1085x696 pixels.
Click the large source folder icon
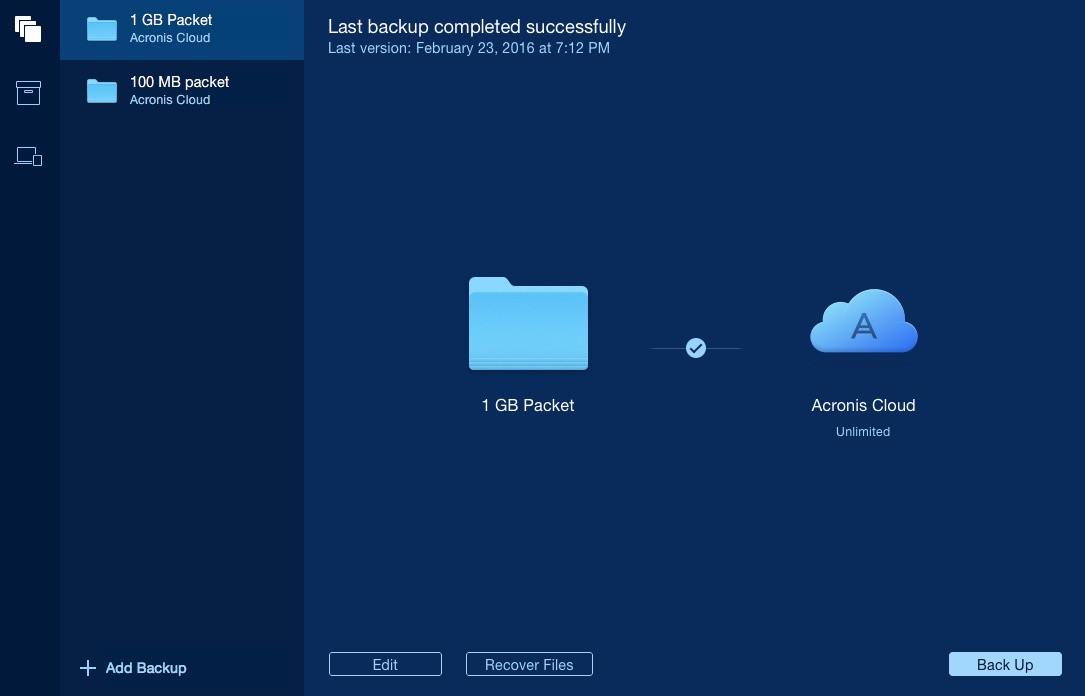[x=529, y=323]
